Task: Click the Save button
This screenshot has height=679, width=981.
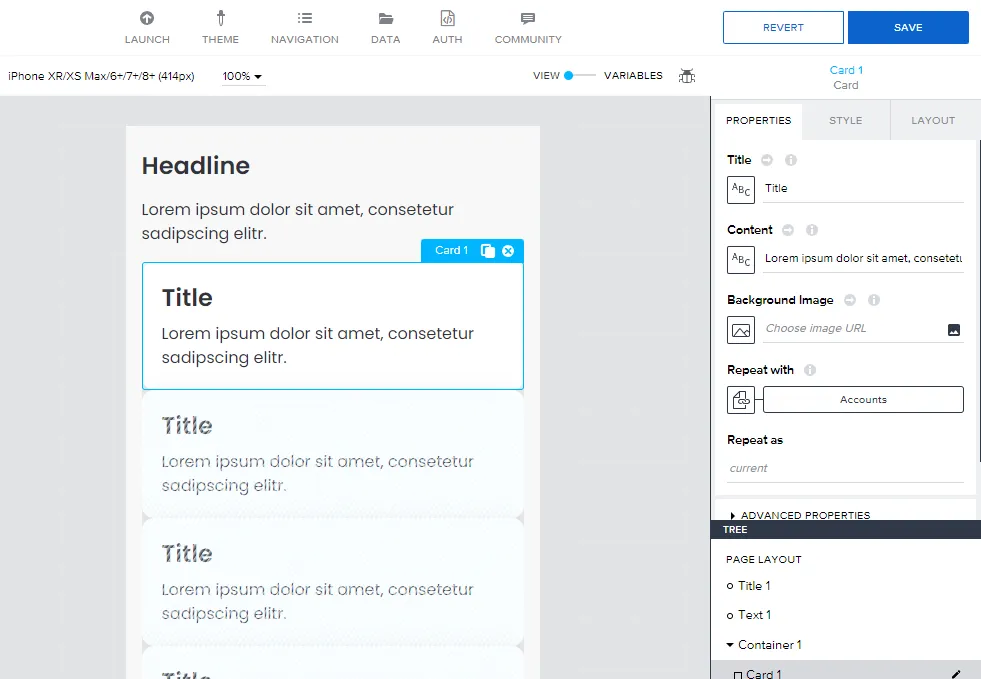Action: click(908, 28)
